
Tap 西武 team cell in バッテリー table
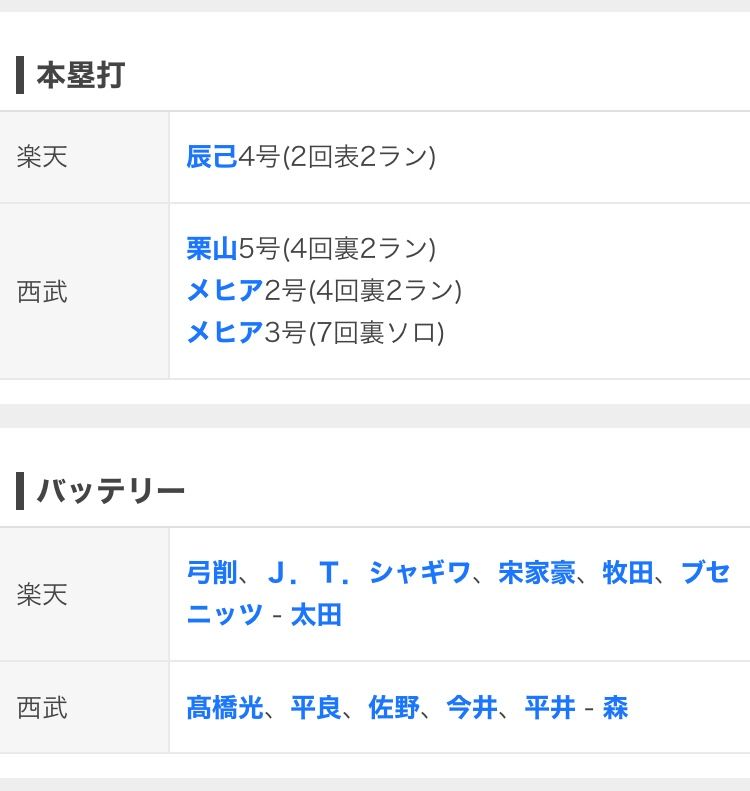[43, 708]
